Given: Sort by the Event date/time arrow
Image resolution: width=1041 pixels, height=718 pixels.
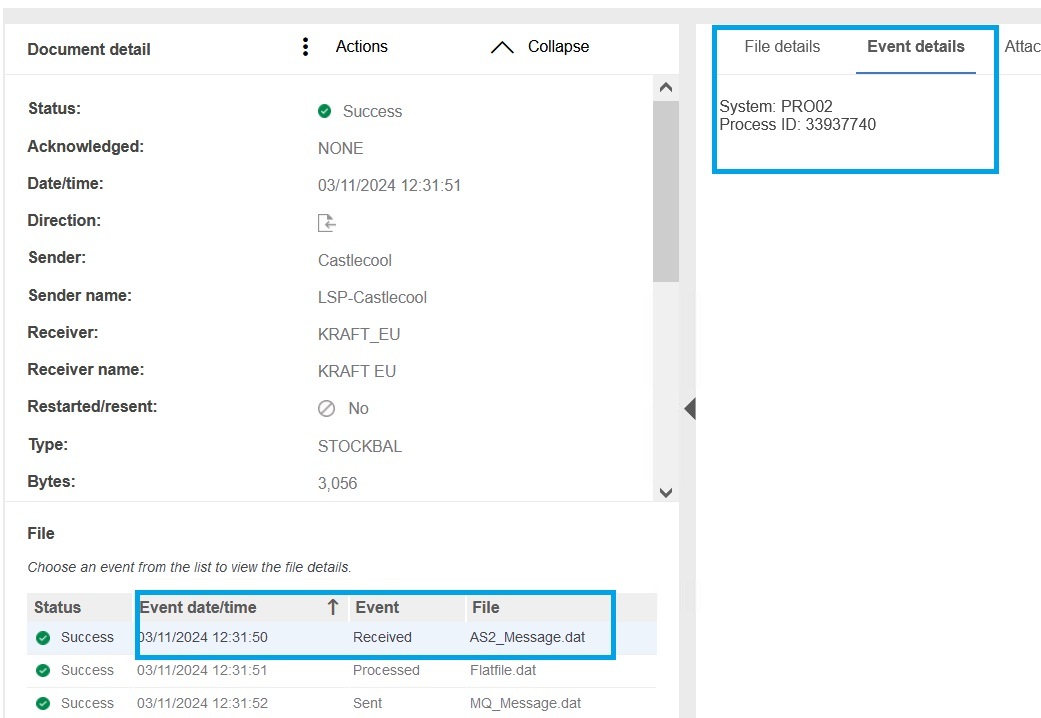Looking at the screenshot, I should tap(333, 607).
